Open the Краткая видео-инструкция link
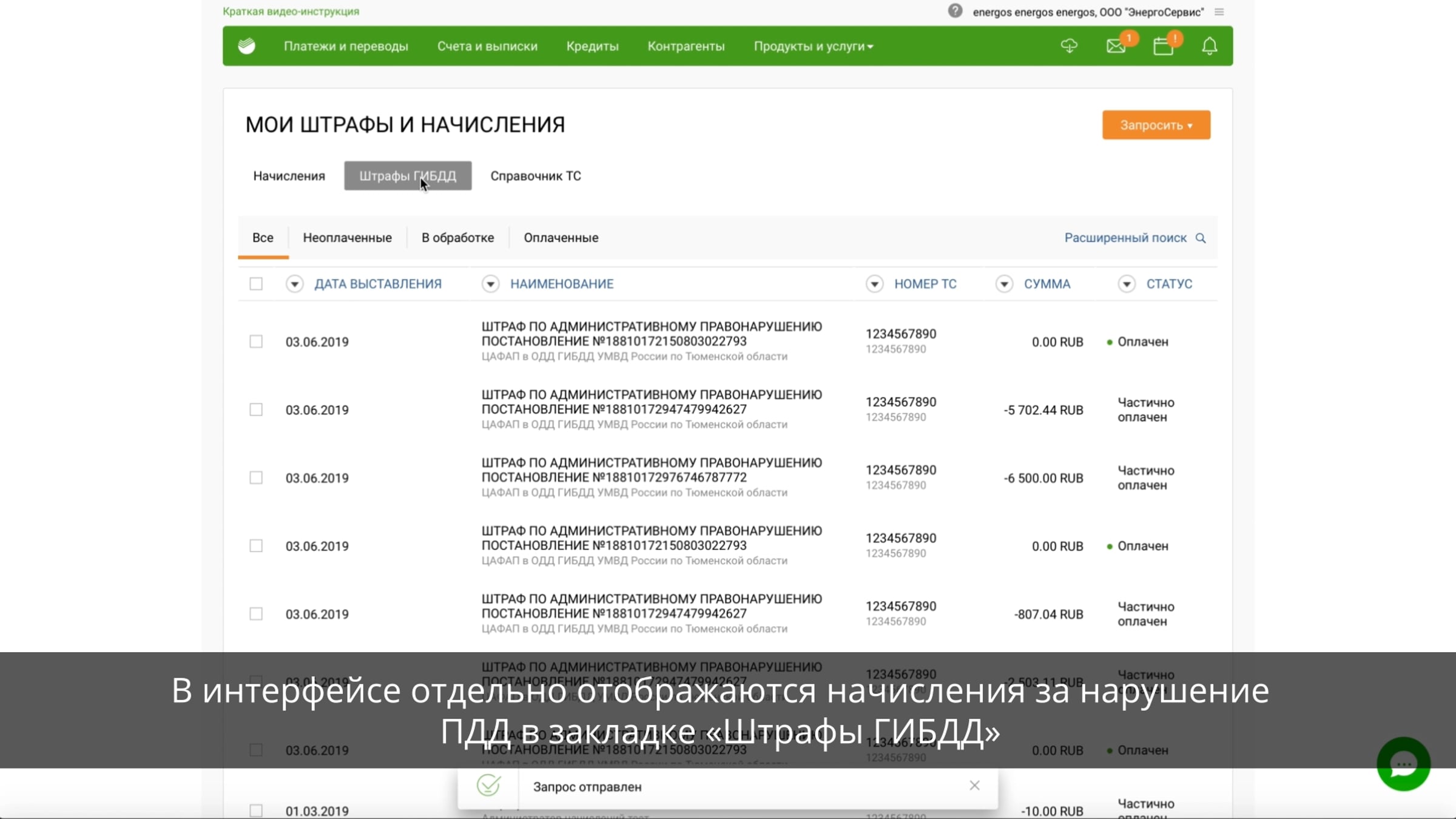 (x=291, y=12)
